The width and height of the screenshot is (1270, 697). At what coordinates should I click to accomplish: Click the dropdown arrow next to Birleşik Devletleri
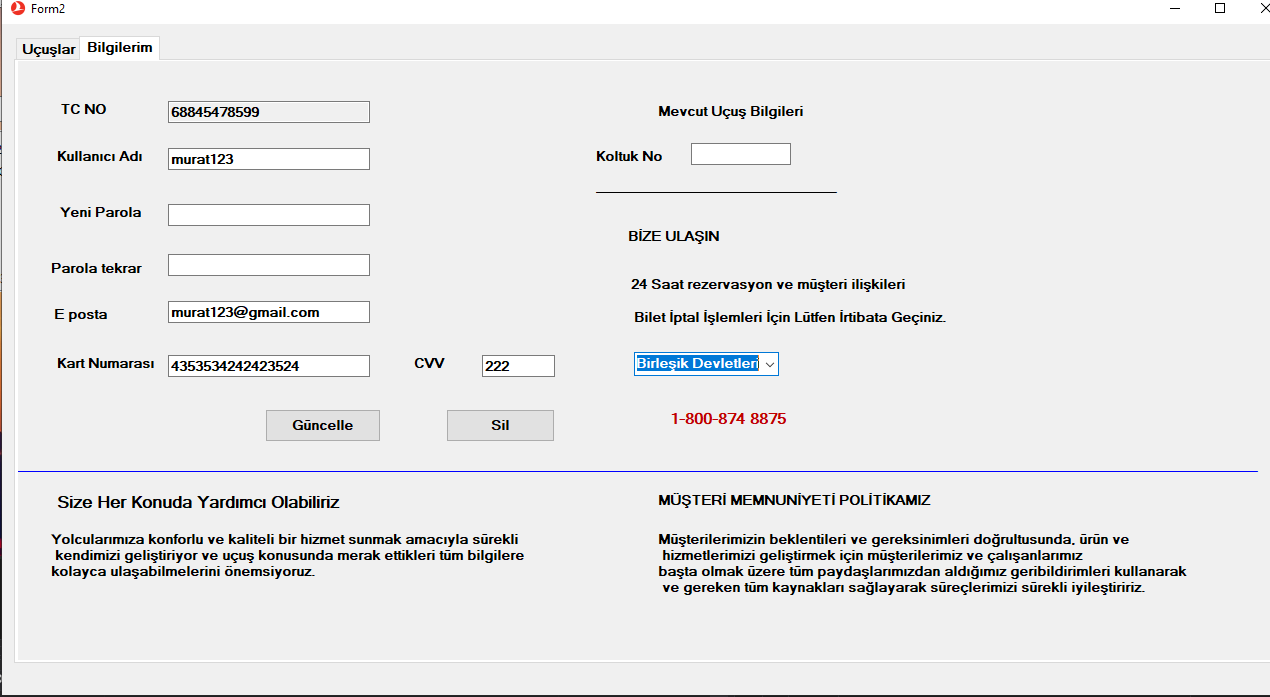[770, 363]
